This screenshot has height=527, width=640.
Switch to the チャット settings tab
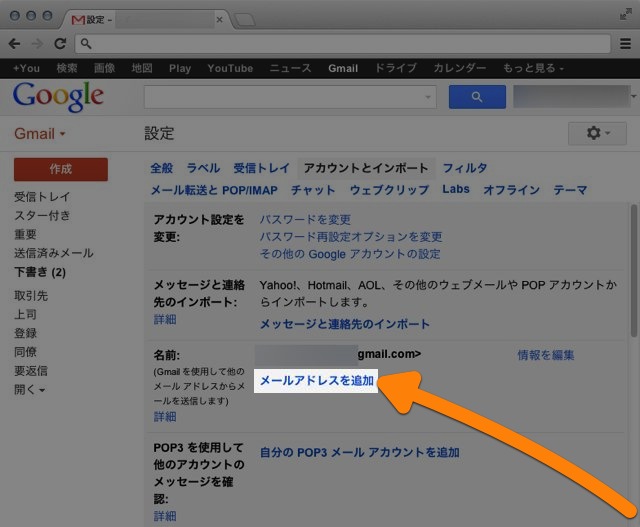pyautogui.click(x=313, y=190)
